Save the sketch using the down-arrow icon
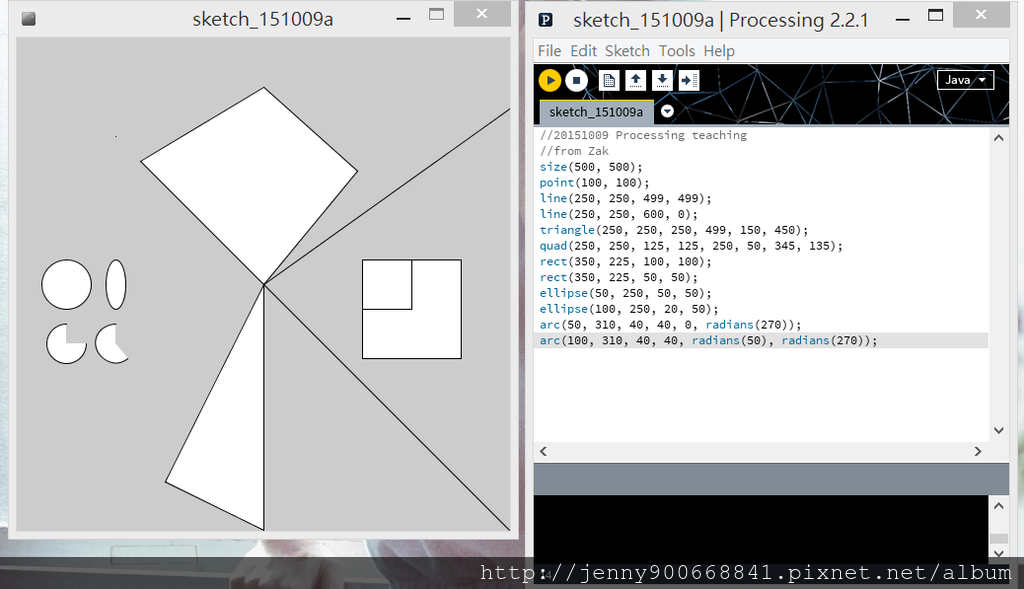 662,80
